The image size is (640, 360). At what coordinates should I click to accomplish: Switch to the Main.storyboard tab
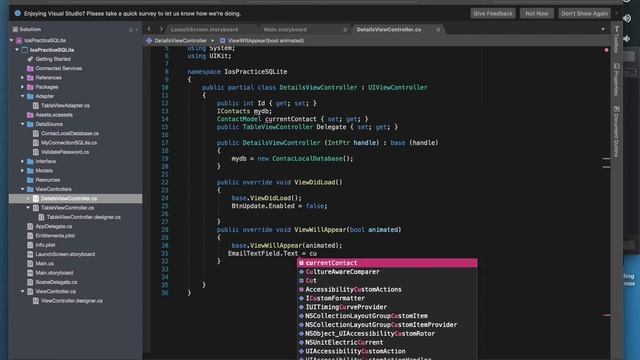point(285,29)
